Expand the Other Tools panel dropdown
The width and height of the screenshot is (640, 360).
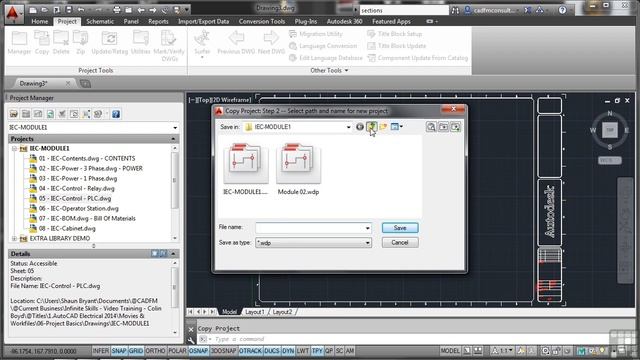click(x=329, y=71)
